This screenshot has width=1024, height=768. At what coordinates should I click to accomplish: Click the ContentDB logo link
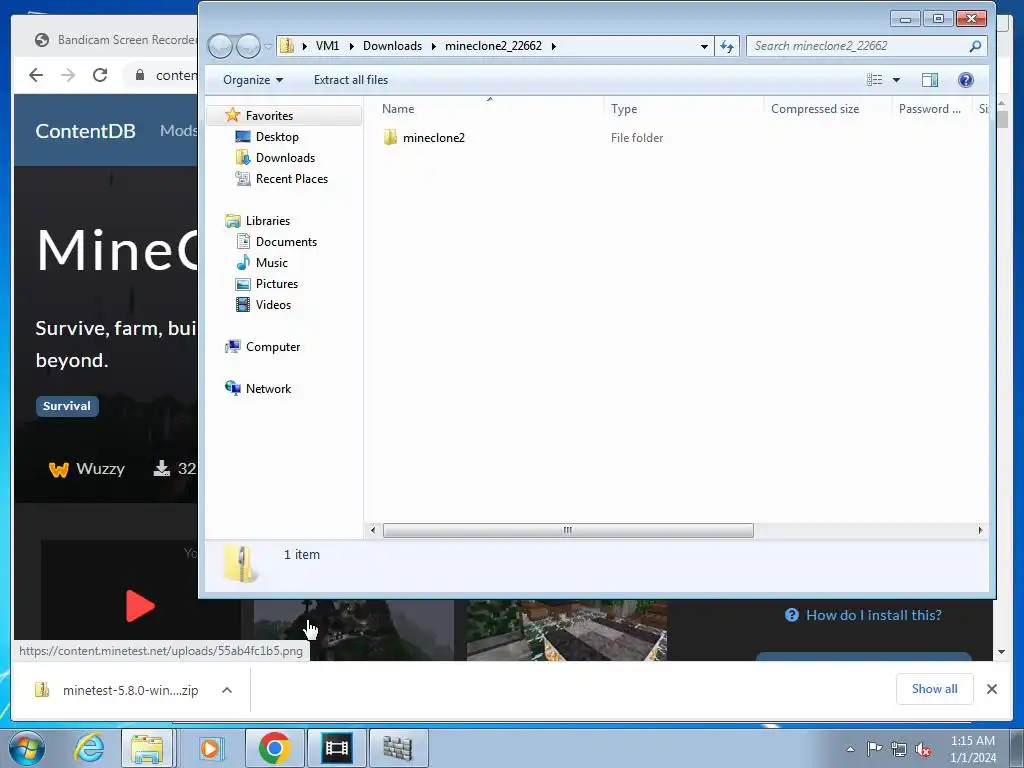click(x=85, y=131)
